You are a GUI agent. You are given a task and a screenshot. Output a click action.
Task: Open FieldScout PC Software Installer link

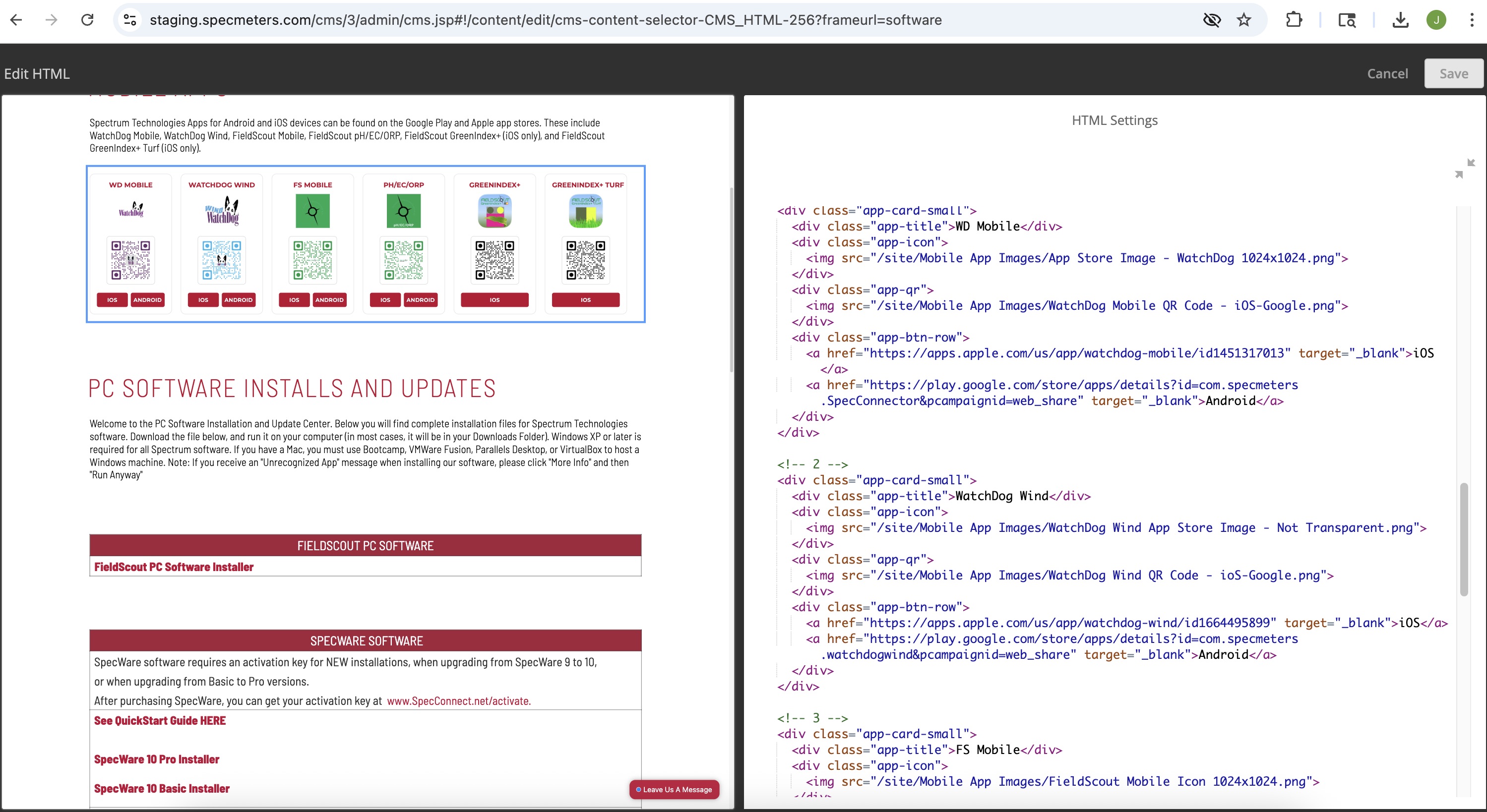(x=174, y=567)
